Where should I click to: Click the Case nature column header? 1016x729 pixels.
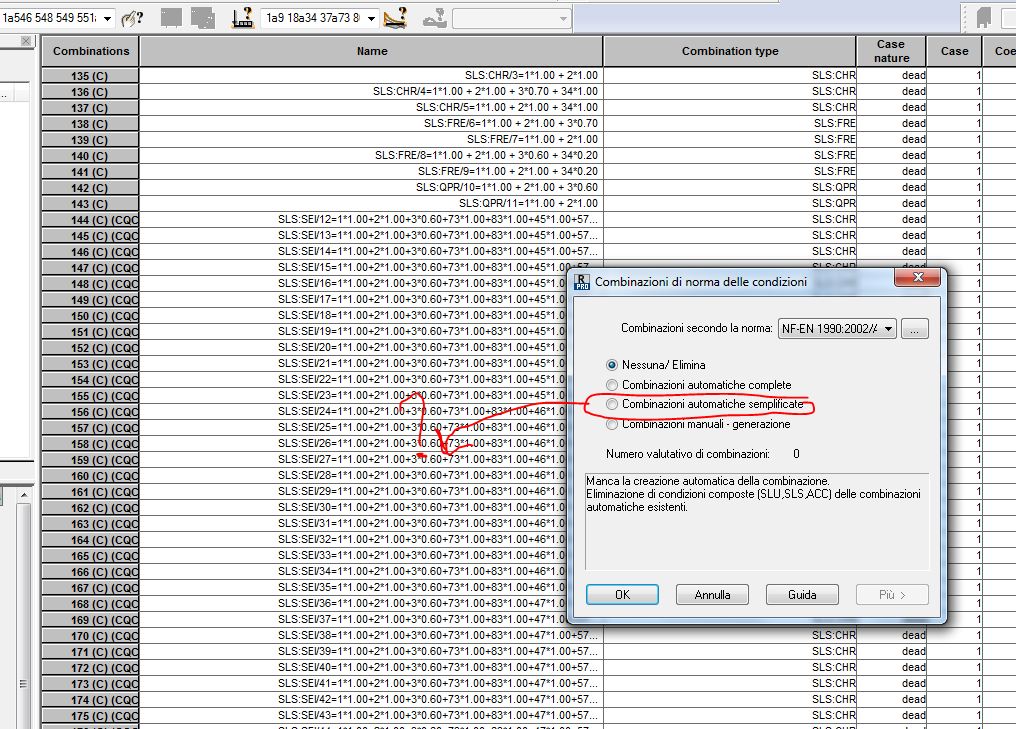(x=892, y=51)
